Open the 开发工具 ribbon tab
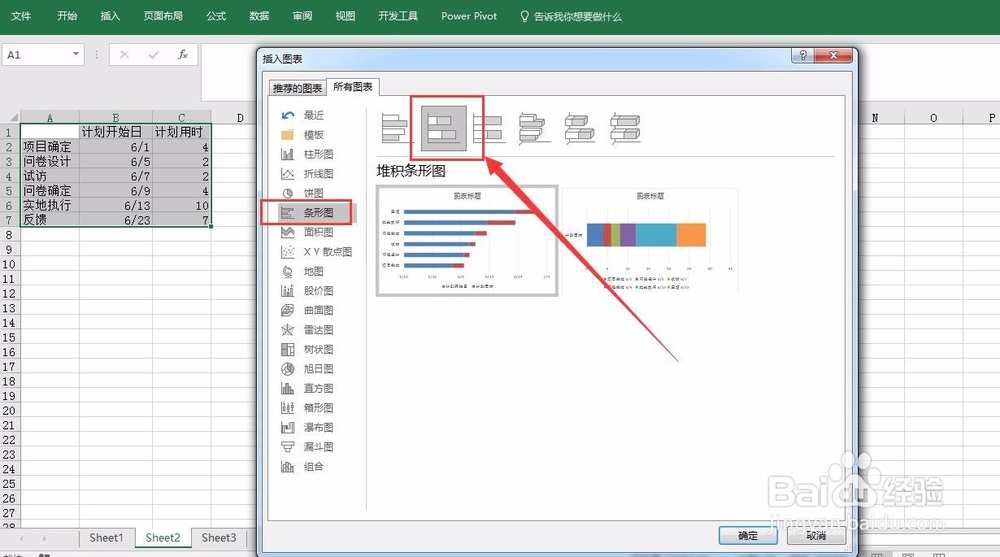Viewport: 1000px width, 557px height. [398, 16]
